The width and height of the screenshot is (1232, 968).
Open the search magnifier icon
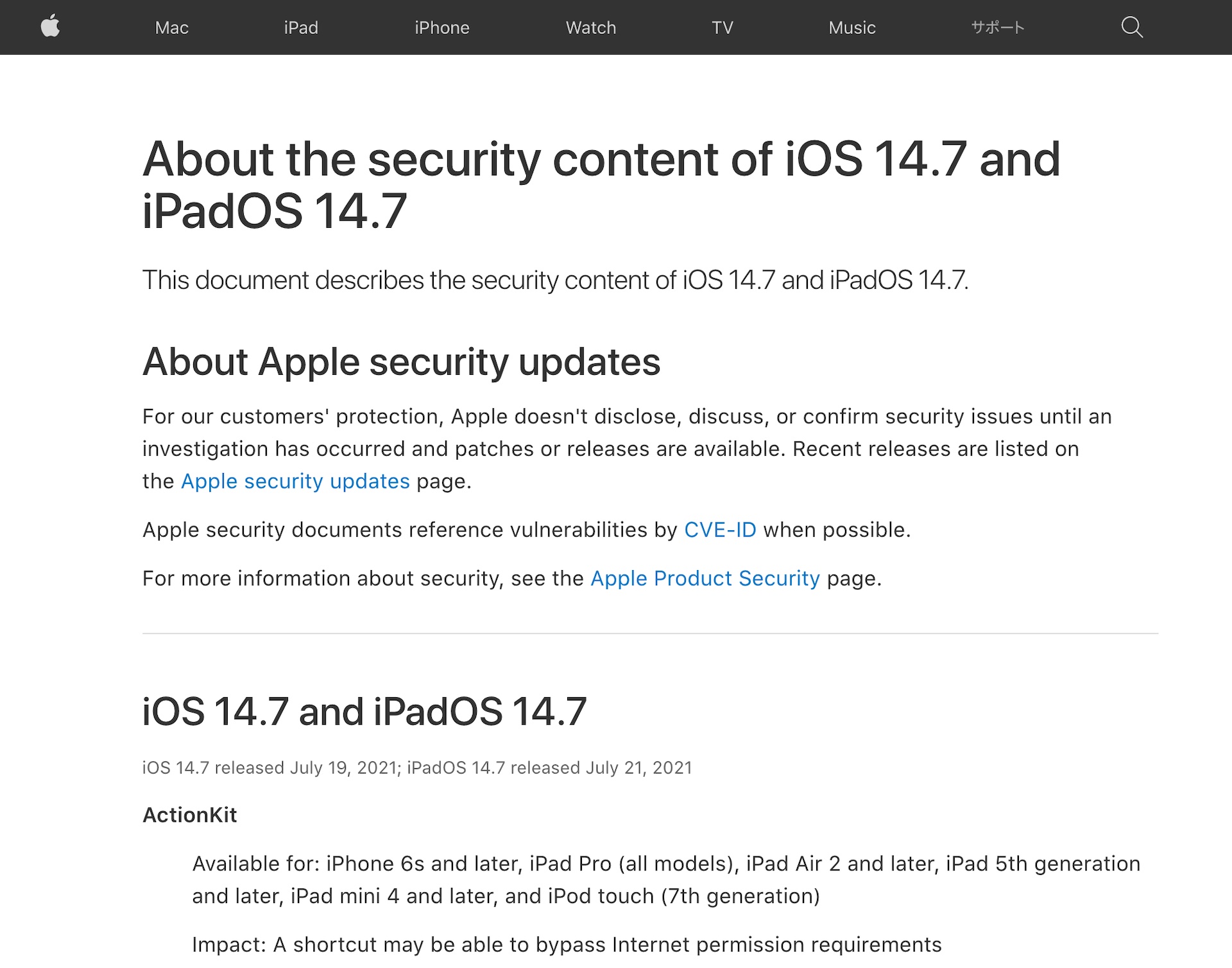(1131, 27)
